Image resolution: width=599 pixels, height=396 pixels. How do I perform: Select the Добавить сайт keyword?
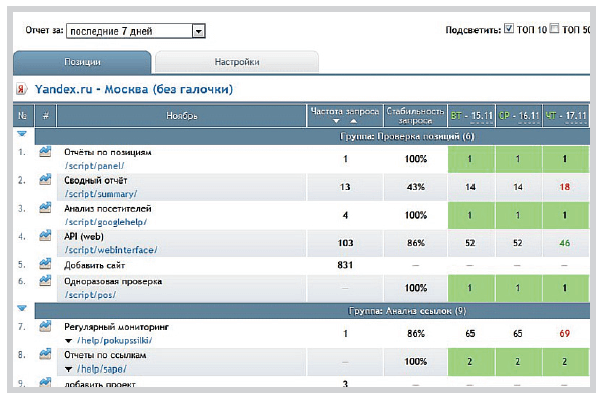click(x=94, y=265)
